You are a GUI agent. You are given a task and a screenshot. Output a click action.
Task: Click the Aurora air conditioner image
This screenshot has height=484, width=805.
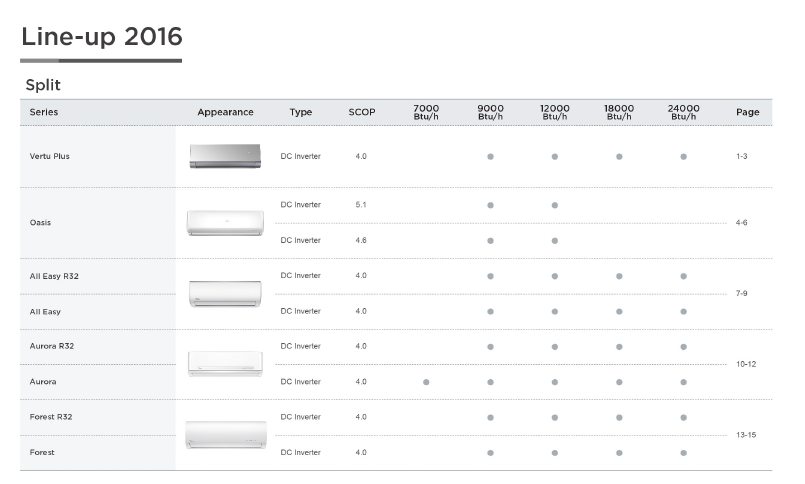(x=225, y=364)
